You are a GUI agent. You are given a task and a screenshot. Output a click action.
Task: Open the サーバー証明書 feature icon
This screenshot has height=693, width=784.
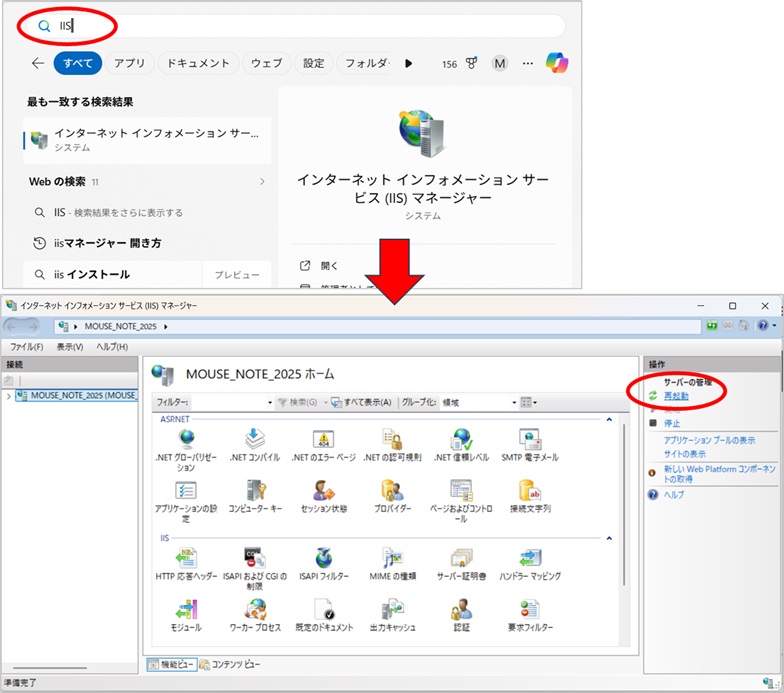pyautogui.click(x=461, y=560)
